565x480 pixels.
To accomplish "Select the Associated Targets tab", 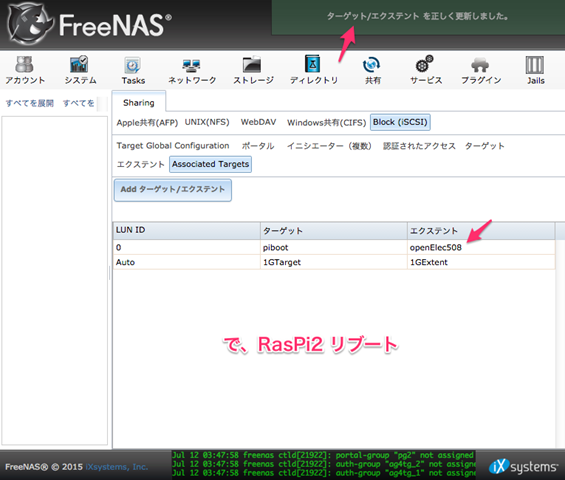I will (210, 164).
